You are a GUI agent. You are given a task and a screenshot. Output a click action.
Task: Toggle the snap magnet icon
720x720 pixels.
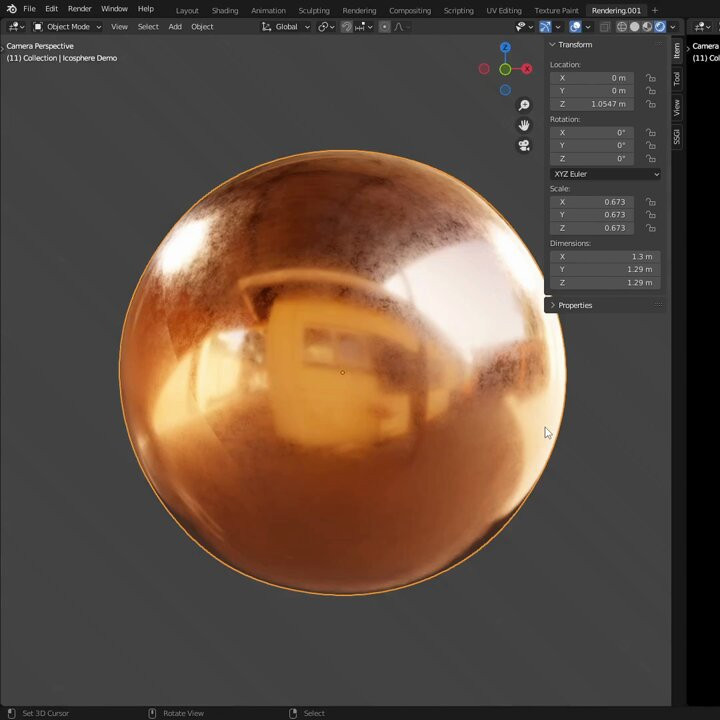point(346,27)
